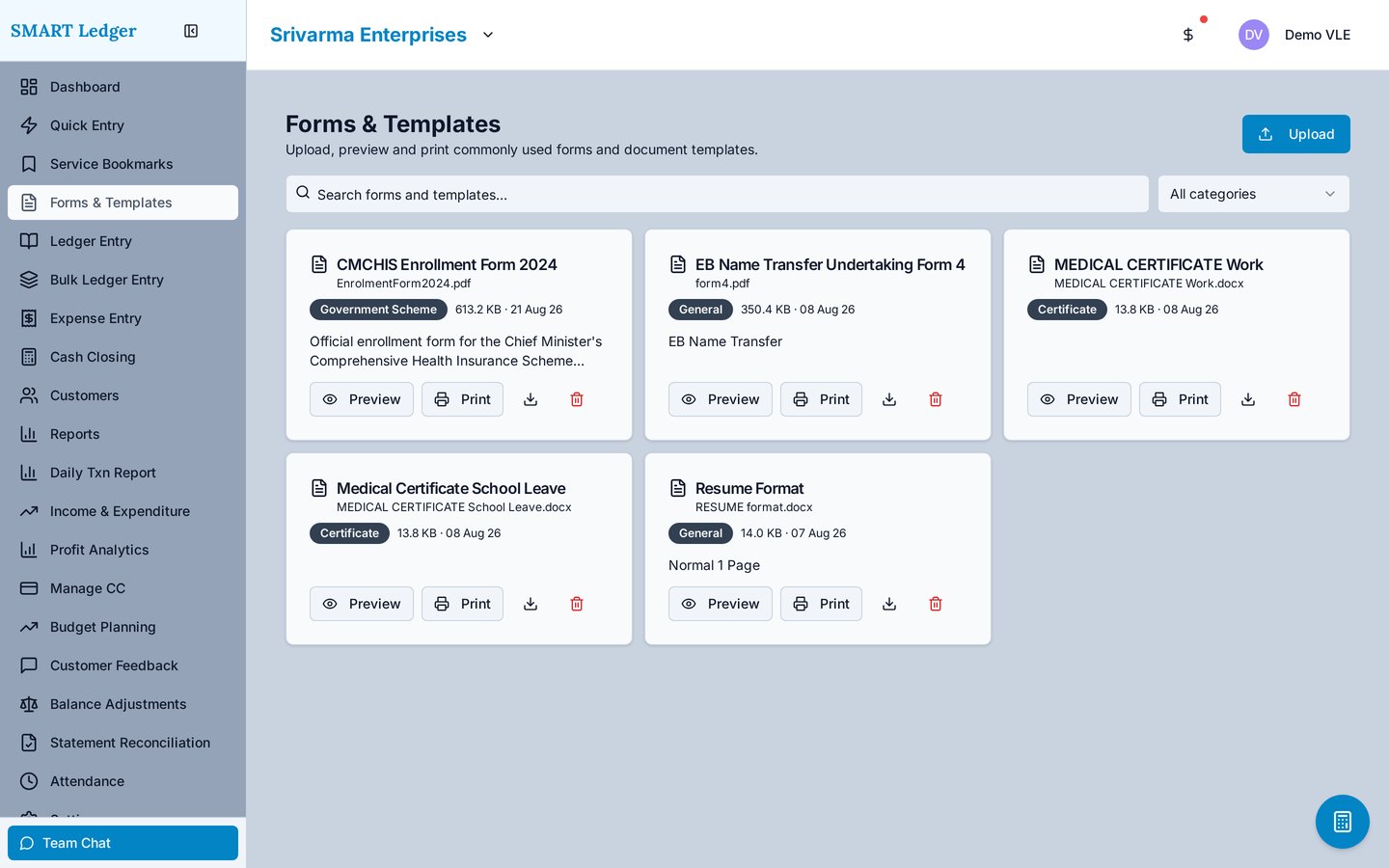Preview the Resume Format document

pyautogui.click(x=721, y=604)
